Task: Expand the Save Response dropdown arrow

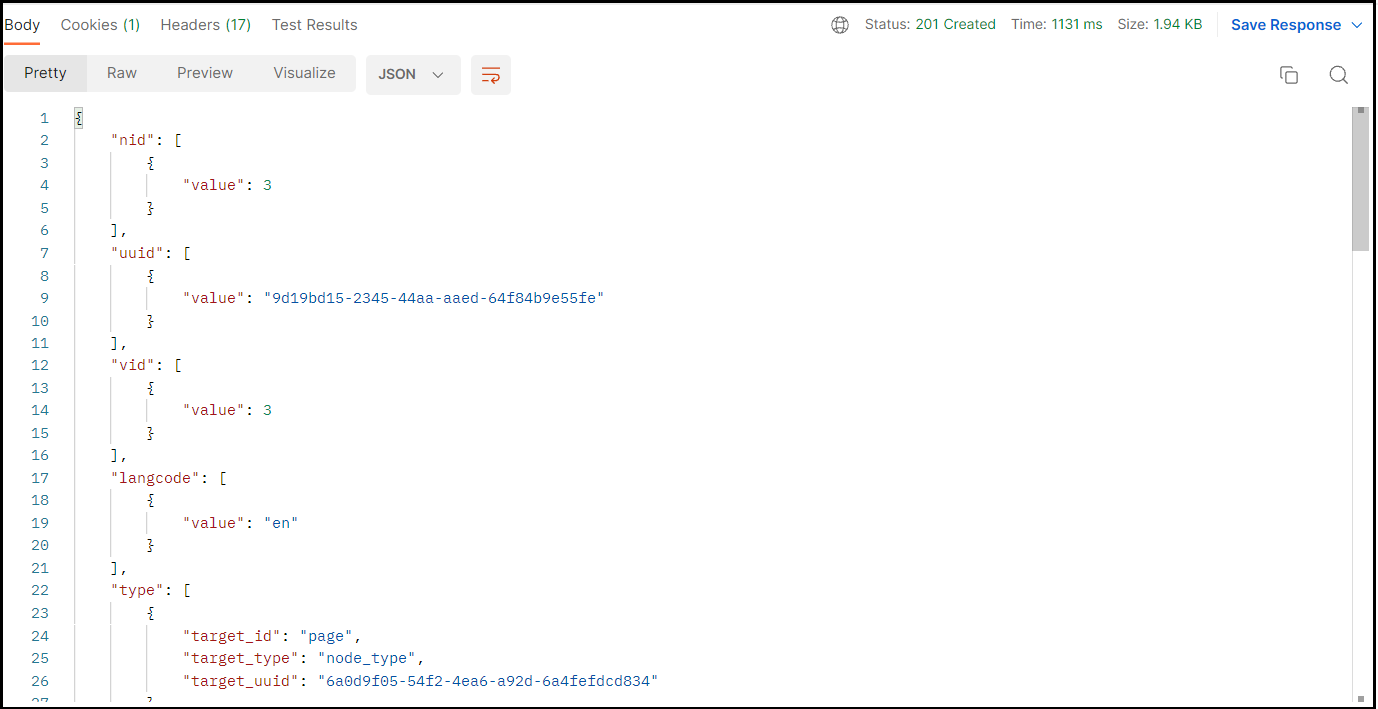Action: coord(1357,25)
